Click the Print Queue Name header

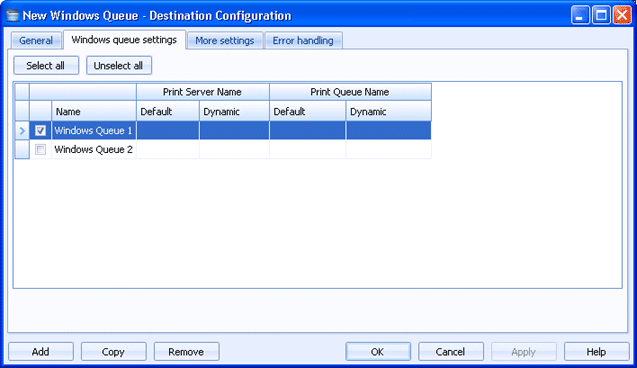point(350,92)
